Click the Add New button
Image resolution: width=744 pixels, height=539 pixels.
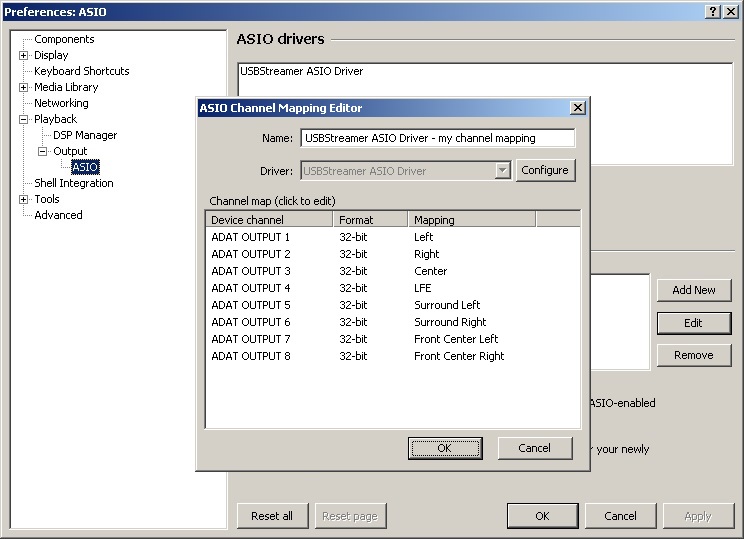(x=693, y=290)
